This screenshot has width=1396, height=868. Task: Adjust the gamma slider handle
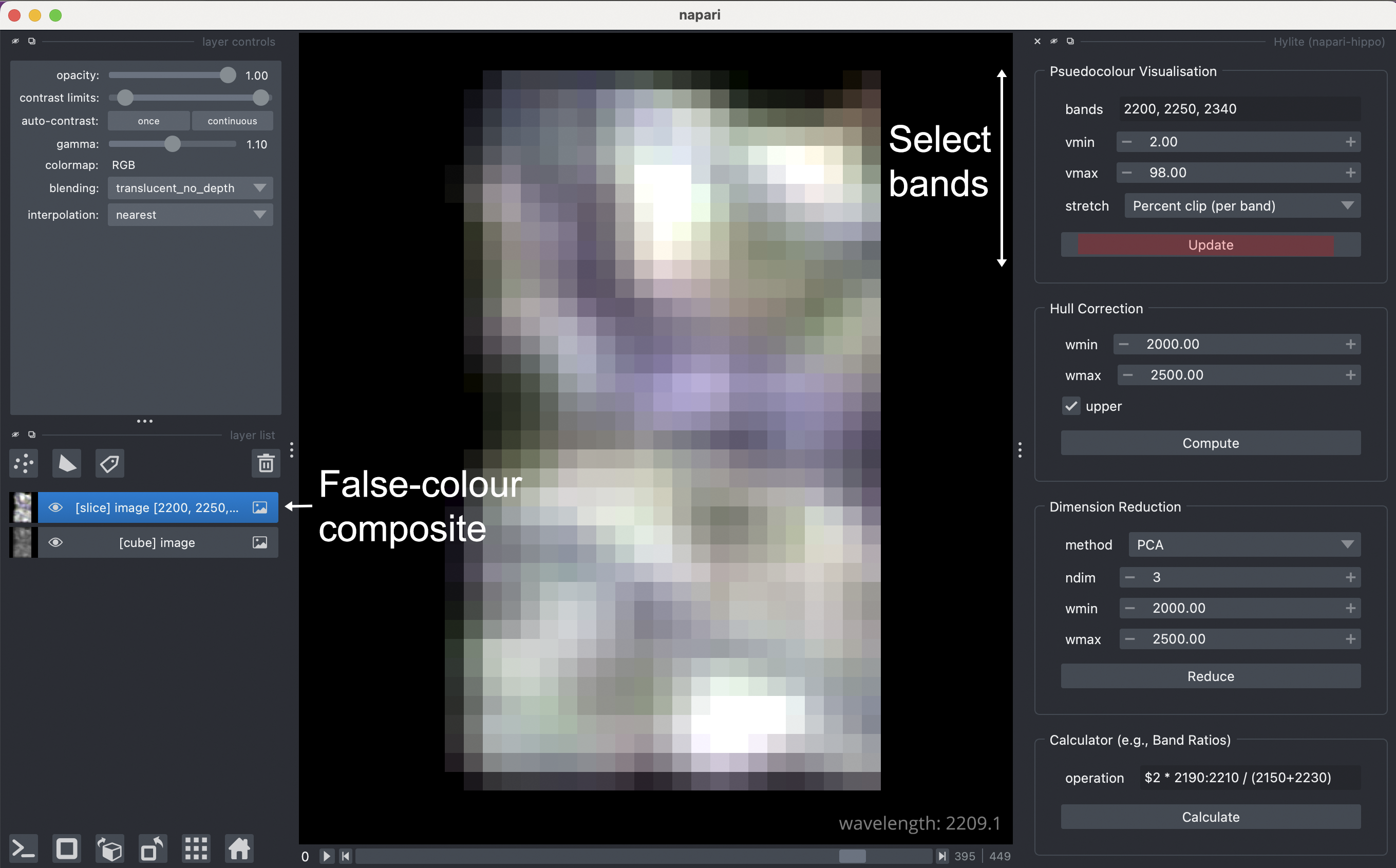coord(172,144)
